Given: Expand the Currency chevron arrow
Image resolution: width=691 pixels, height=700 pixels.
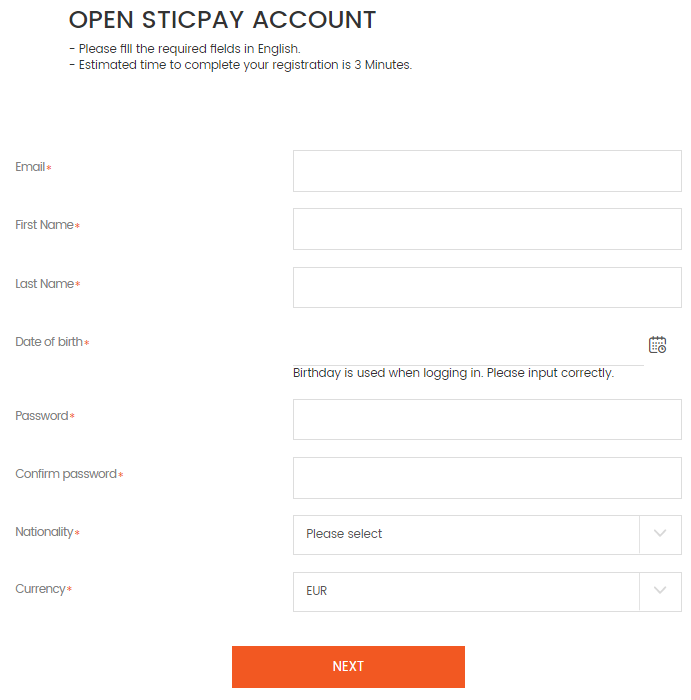Looking at the screenshot, I should tap(660, 590).
